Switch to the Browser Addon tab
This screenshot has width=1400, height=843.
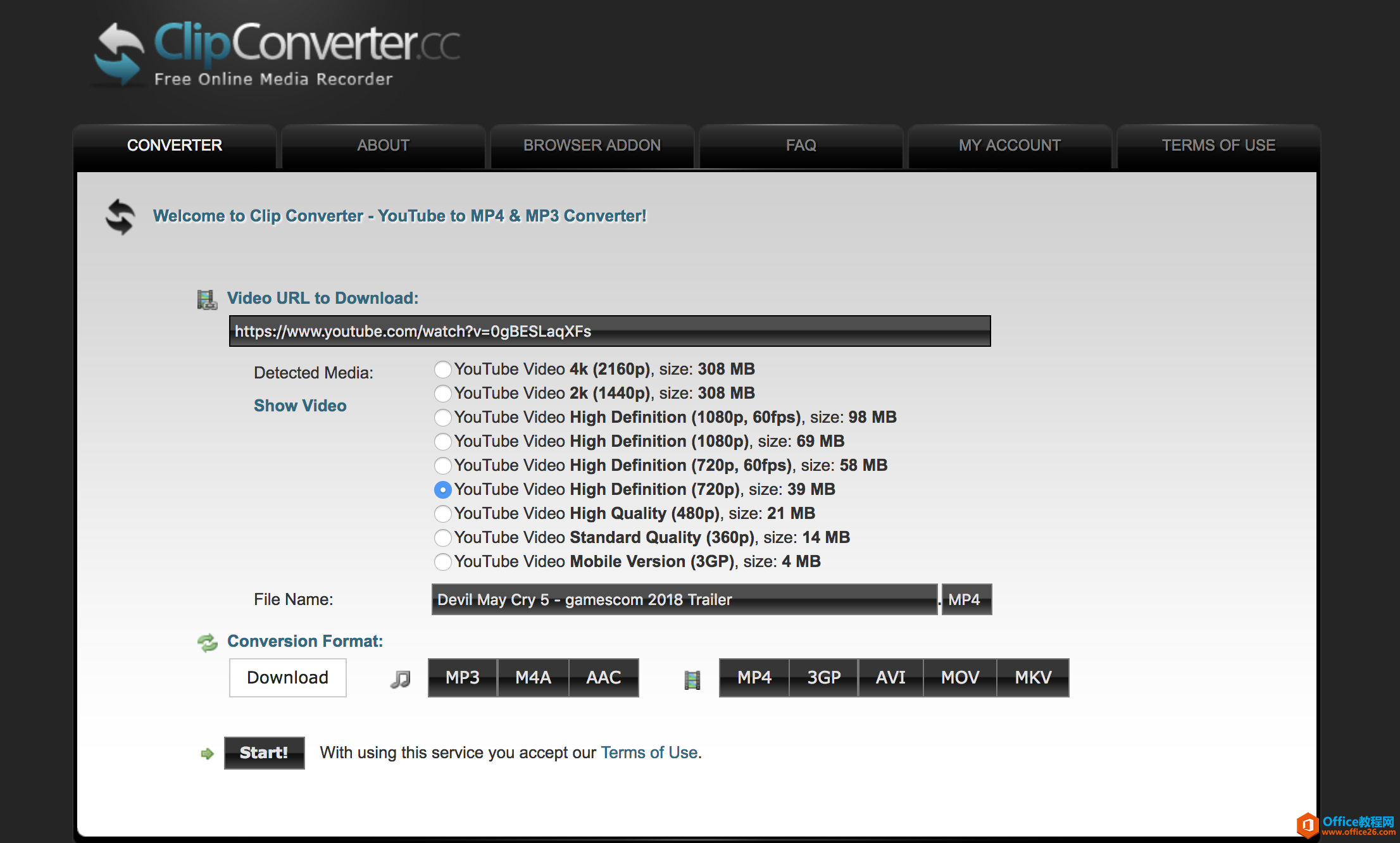[x=592, y=146]
